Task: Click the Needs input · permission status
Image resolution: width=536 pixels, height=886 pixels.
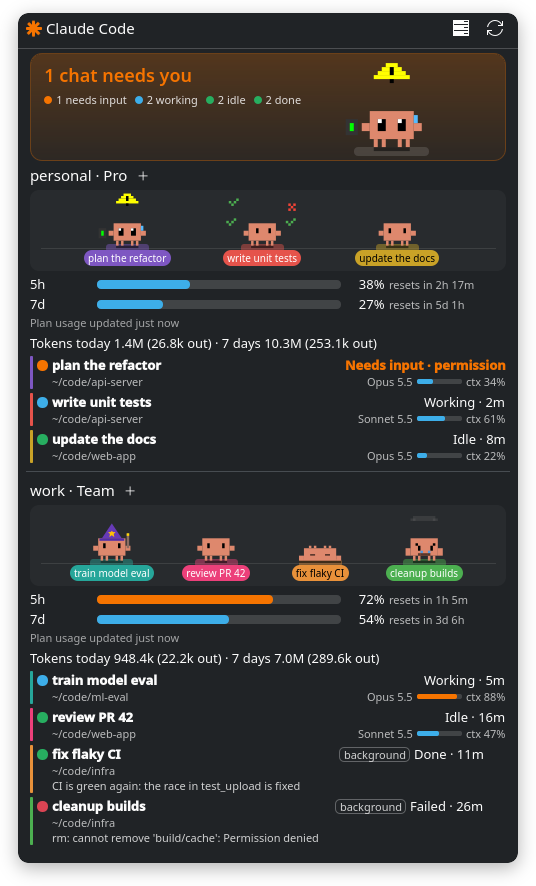Action: coord(425,365)
